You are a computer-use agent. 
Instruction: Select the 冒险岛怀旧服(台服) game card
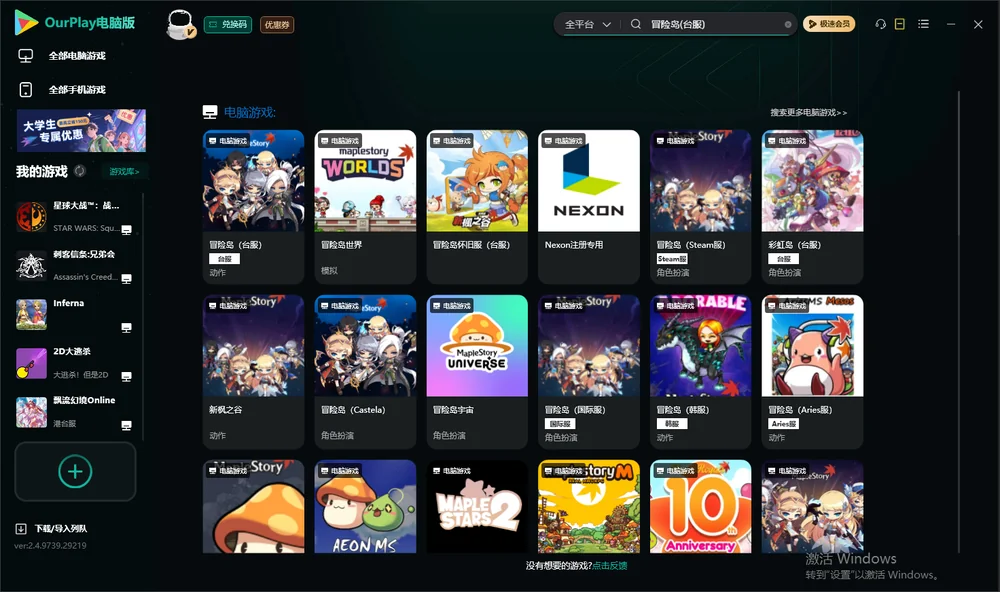pos(477,207)
